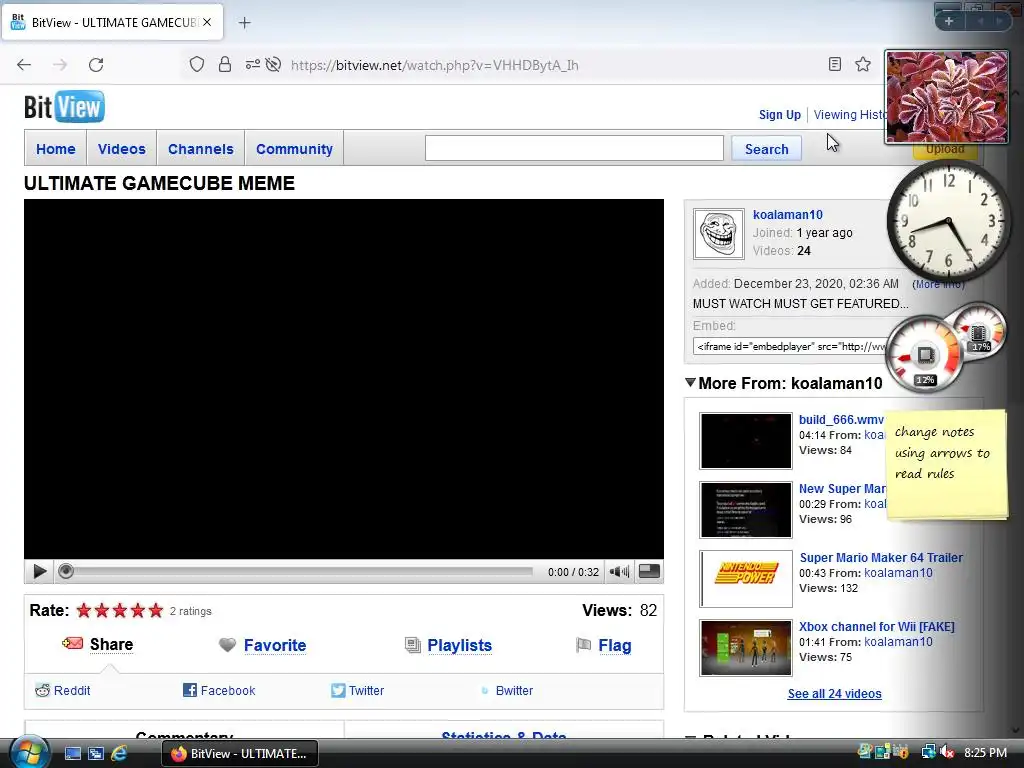Open Xbox channel for Wii thumbnail
1024x768 pixels.
tap(746, 647)
